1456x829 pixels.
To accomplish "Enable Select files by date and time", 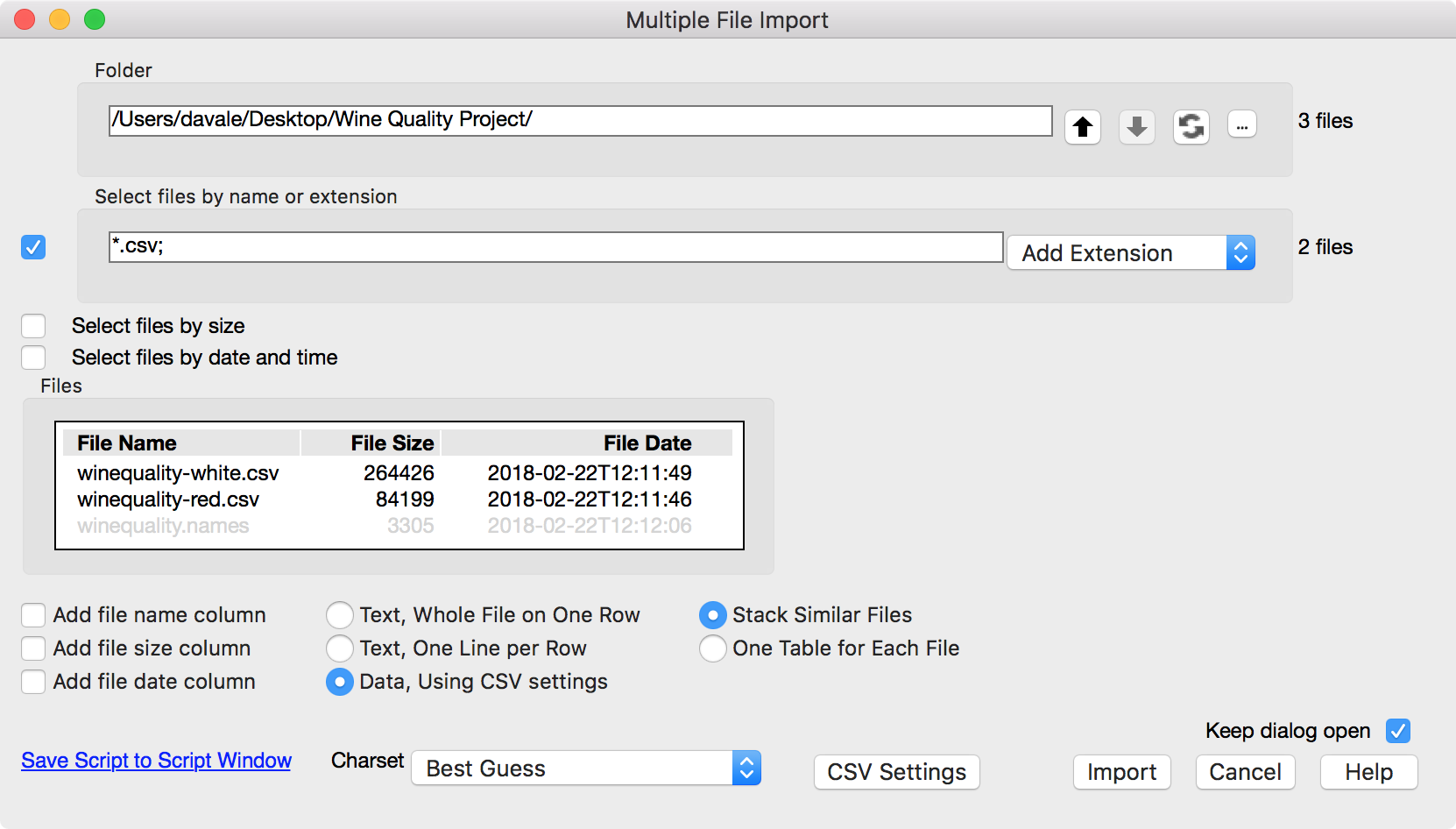I will tap(32, 357).
